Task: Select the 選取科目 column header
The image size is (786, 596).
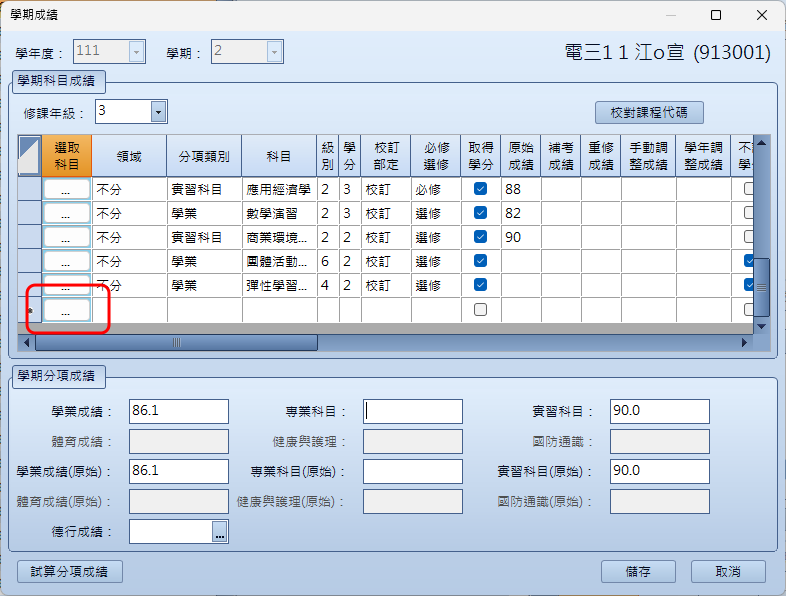Action: (67, 156)
